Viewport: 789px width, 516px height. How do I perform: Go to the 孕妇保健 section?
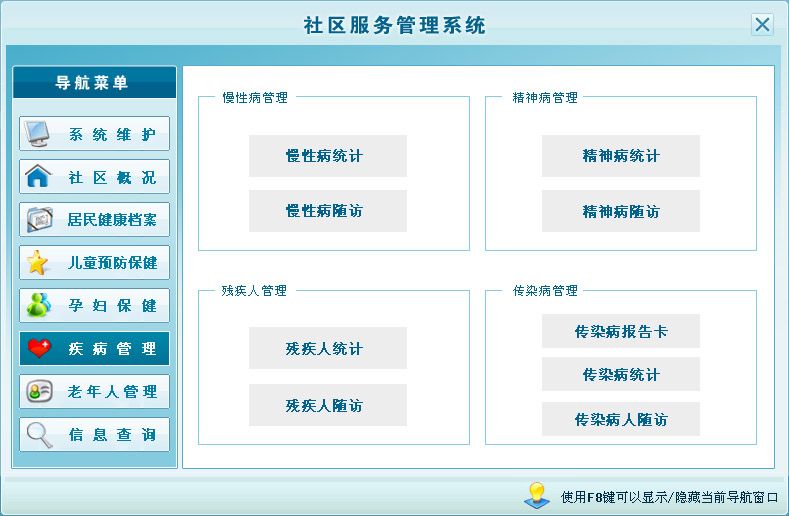point(95,305)
